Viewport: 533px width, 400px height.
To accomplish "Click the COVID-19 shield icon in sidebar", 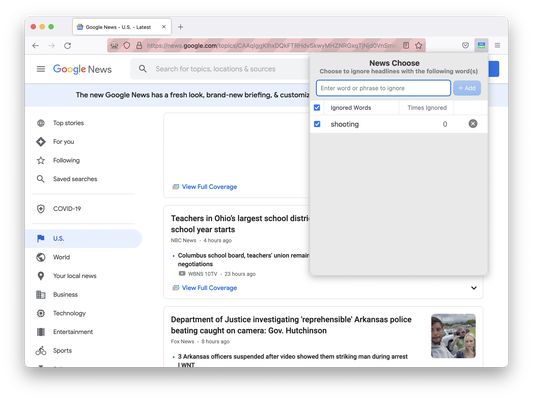I will pyautogui.click(x=41, y=209).
